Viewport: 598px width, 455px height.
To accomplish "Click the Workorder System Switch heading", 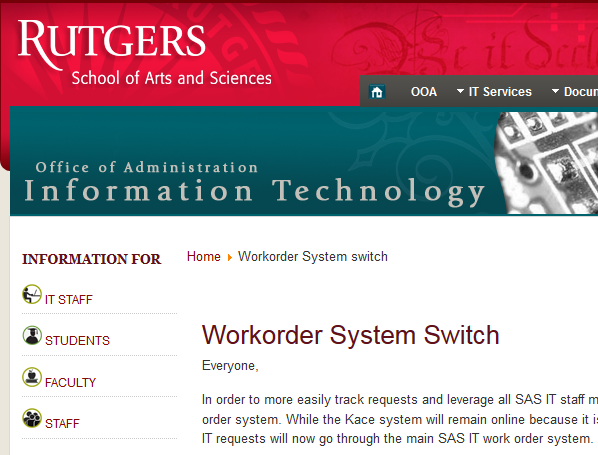I will click(x=350, y=335).
